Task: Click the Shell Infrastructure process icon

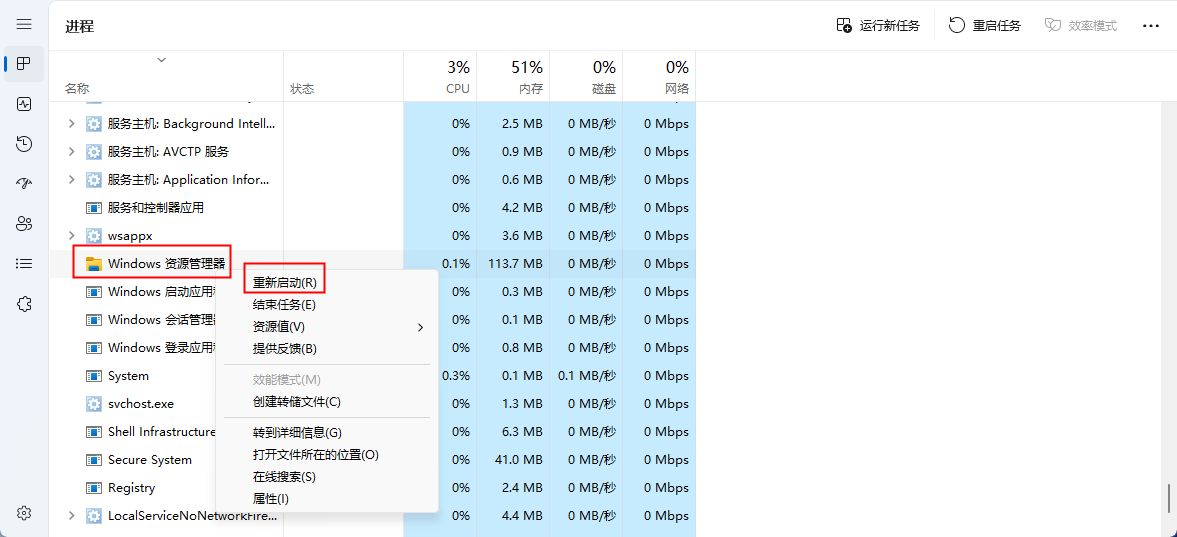Action: coord(94,432)
